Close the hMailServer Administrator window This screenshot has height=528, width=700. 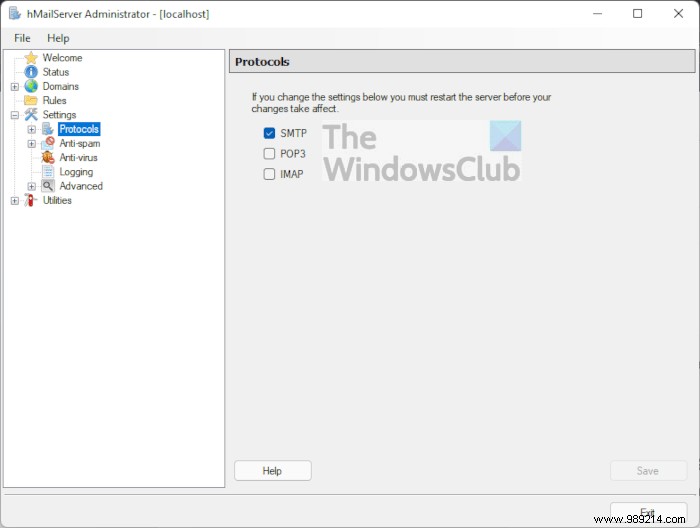pos(678,14)
